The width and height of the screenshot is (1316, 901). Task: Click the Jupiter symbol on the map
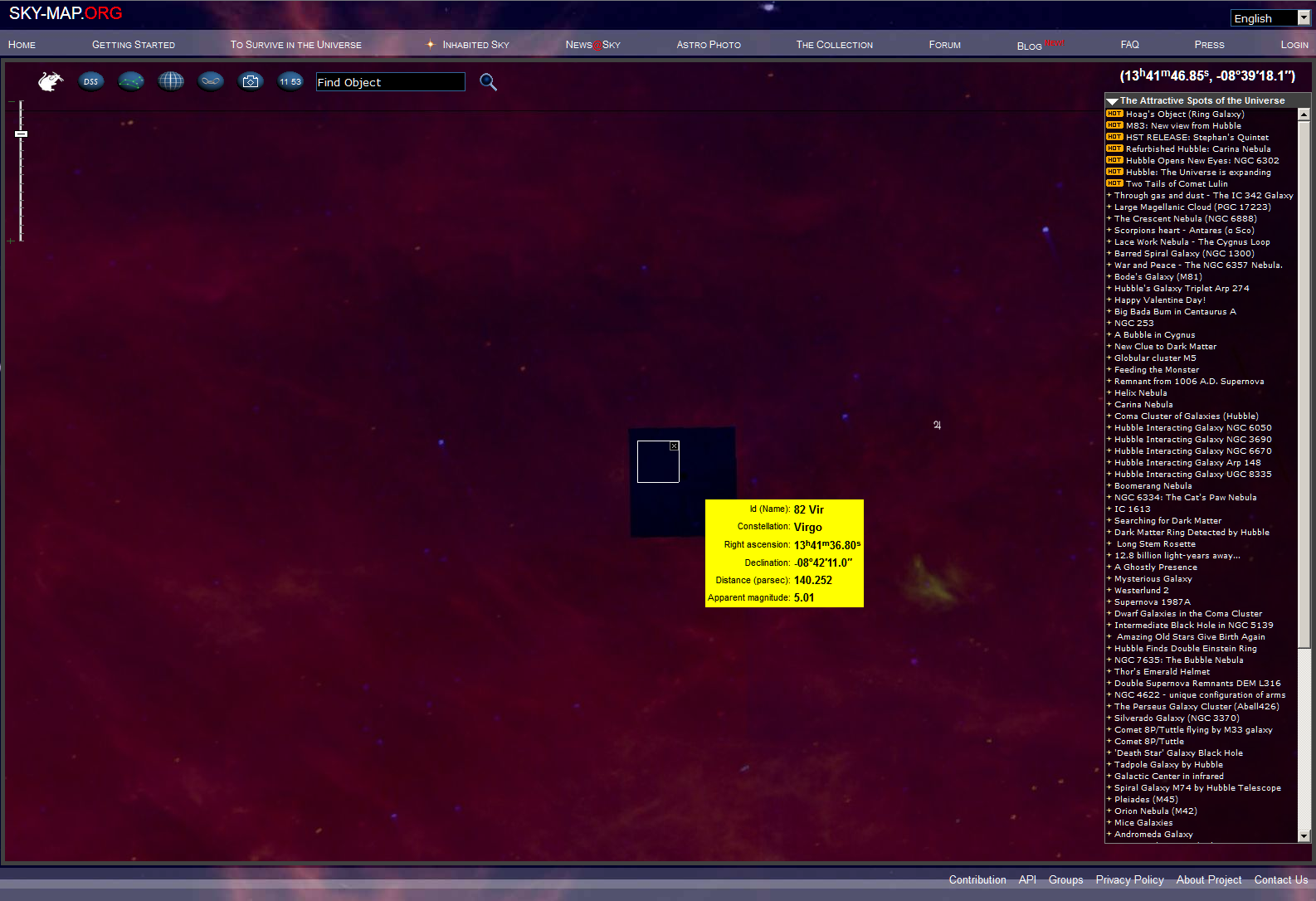click(x=937, y=425)
